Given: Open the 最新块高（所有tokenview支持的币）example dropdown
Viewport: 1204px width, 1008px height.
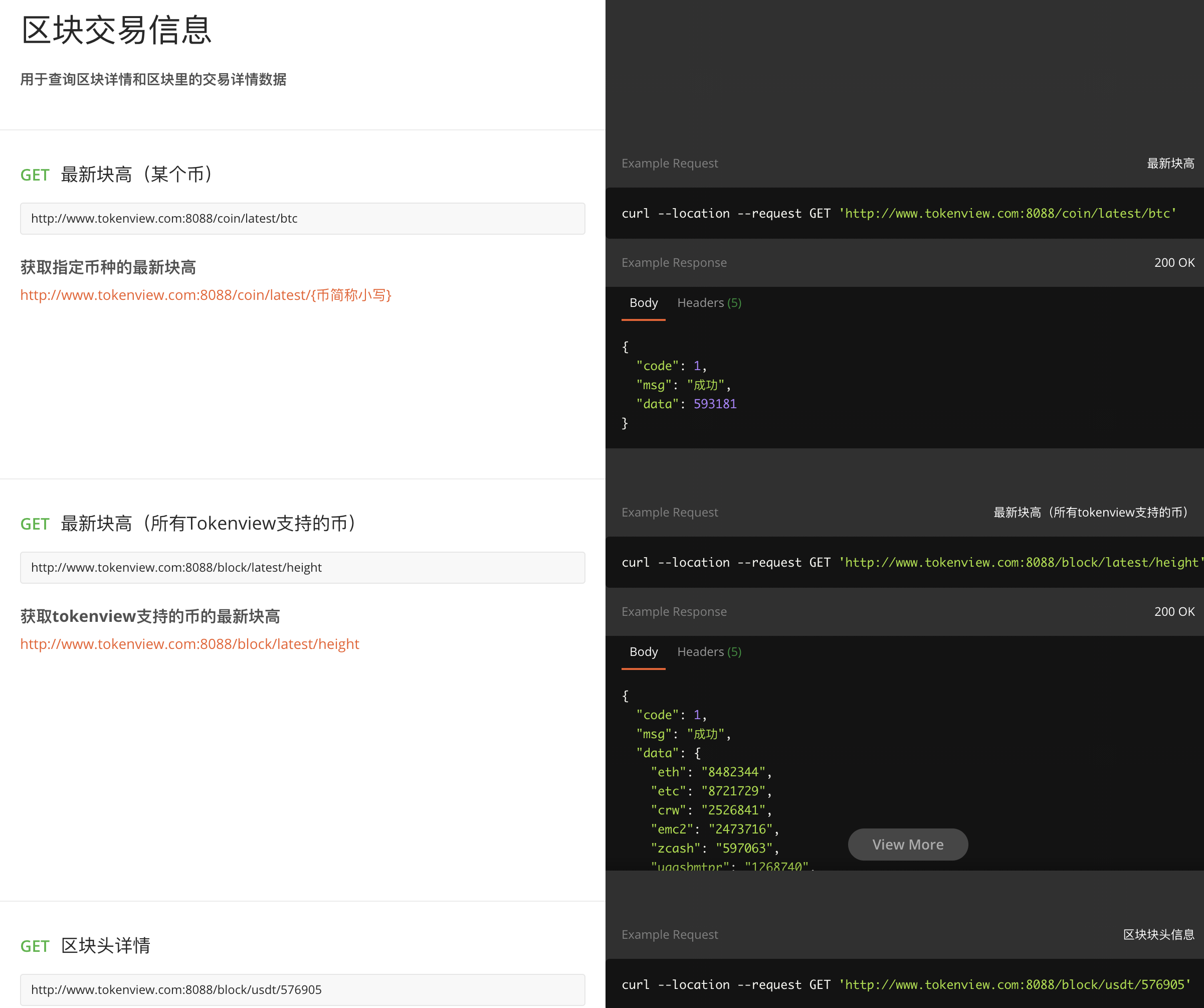Looking at the screenshot, I should pos(1093,513).
